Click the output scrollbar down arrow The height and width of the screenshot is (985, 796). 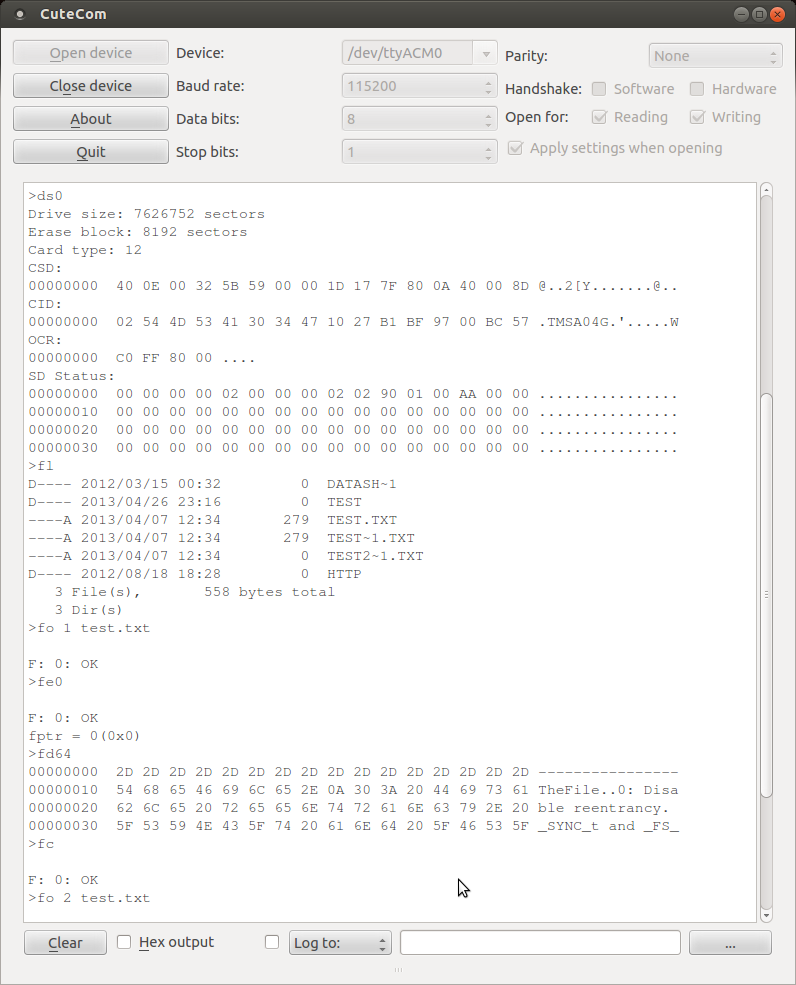click(767, 915)
